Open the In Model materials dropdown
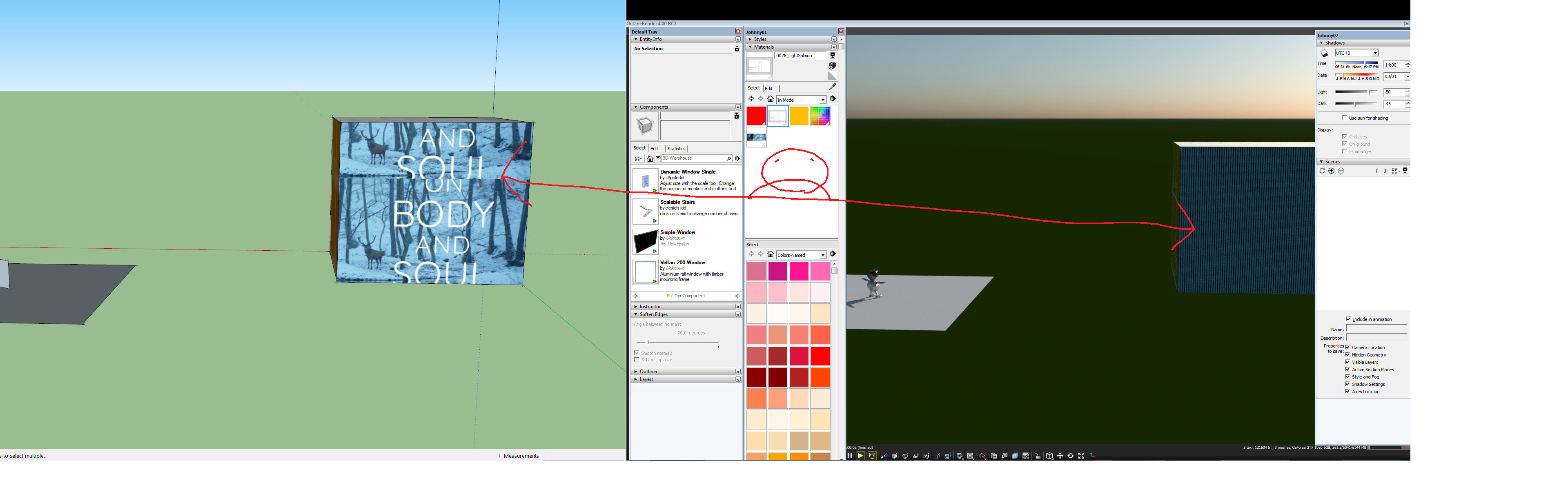 pos(822,100)
